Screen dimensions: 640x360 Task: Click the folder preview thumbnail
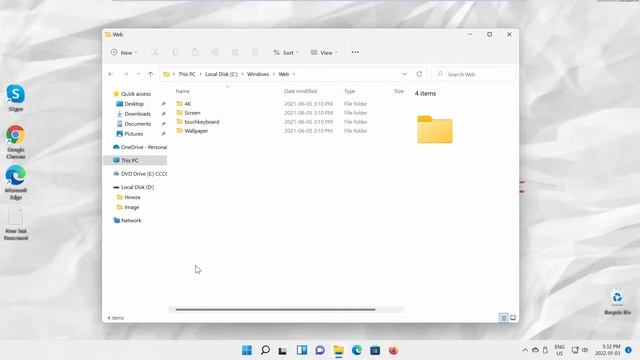(x=435, y=129)
